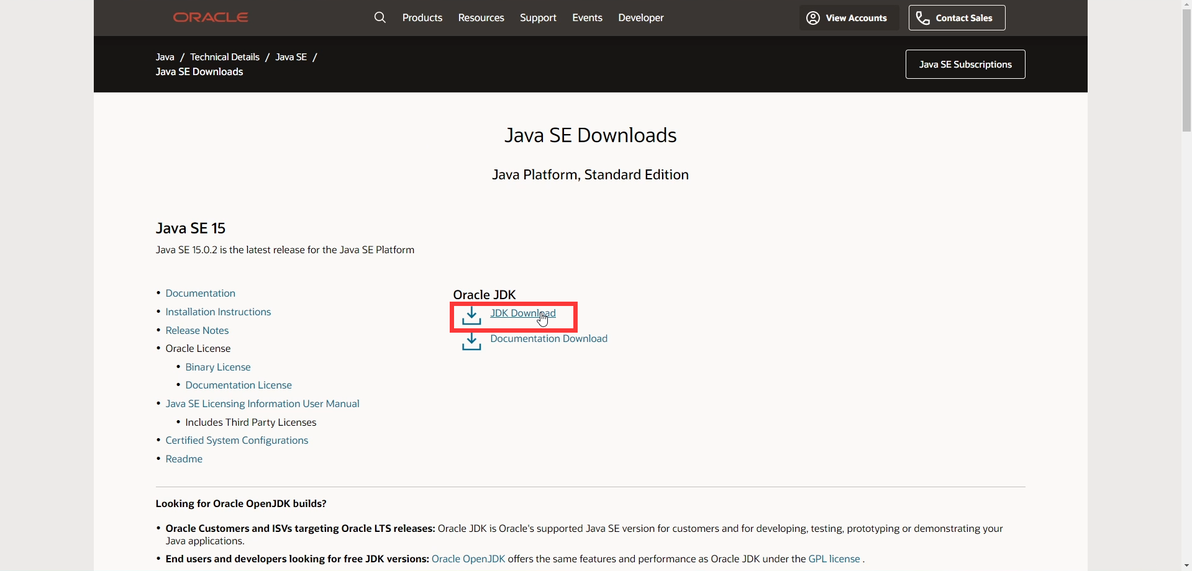The height and width of the screenshot is (571, 1192).
Task: Click the search magnifier icon
Action: tap(380, 18)
